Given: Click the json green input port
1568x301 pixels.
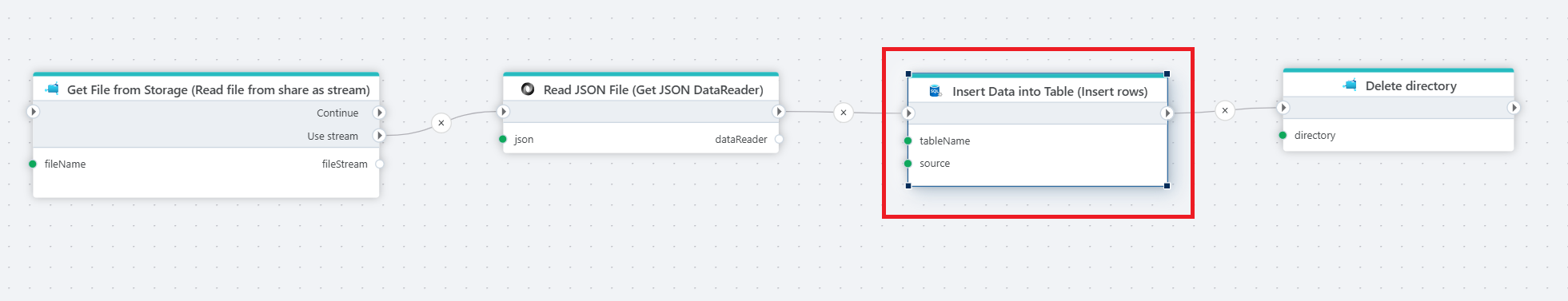Looking at the screenshot, I should coord(503,139).
